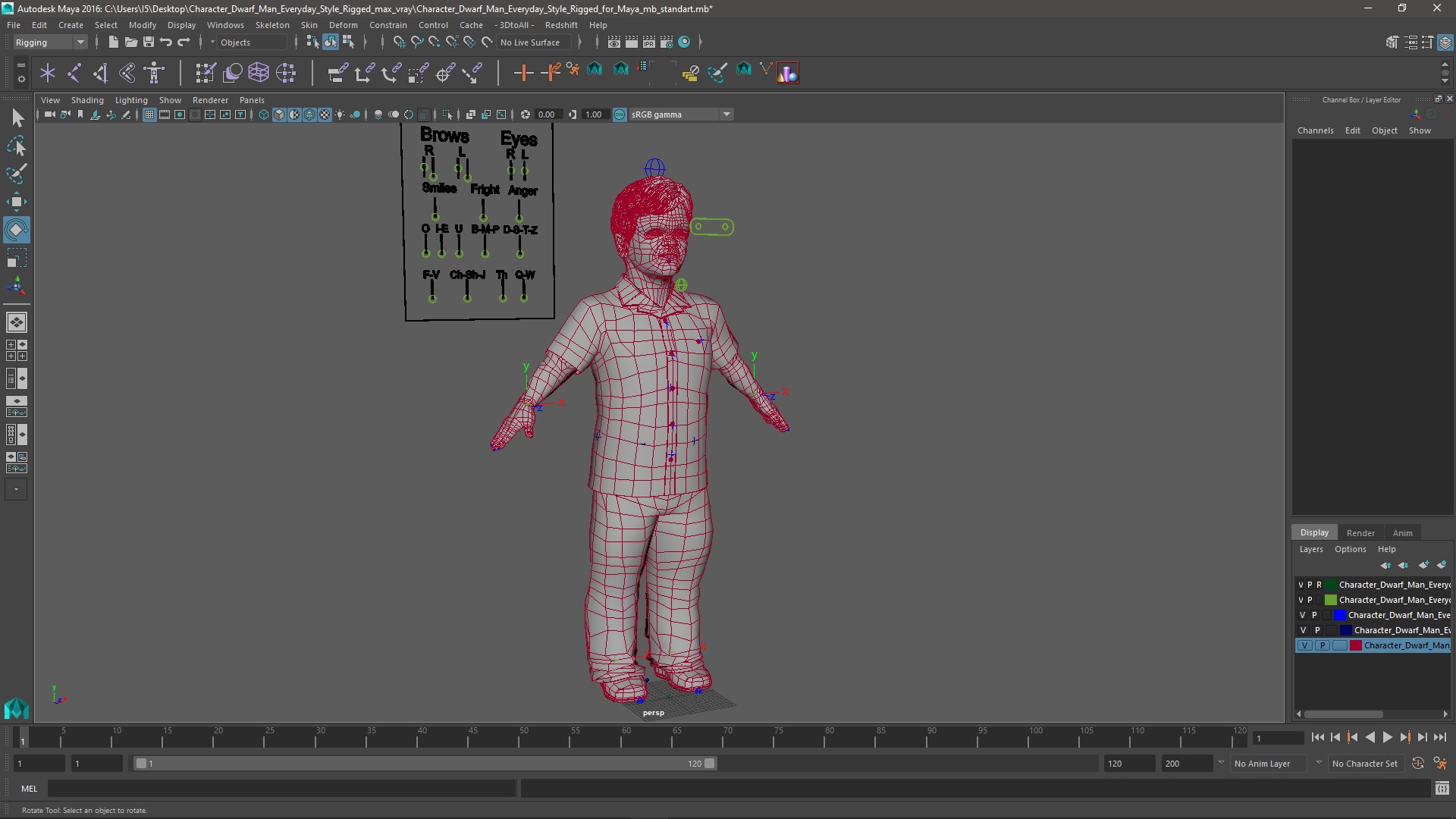Toggle textured display in viewport
The height and width of the screenshot is (819, 1456).
coord(325,115)
